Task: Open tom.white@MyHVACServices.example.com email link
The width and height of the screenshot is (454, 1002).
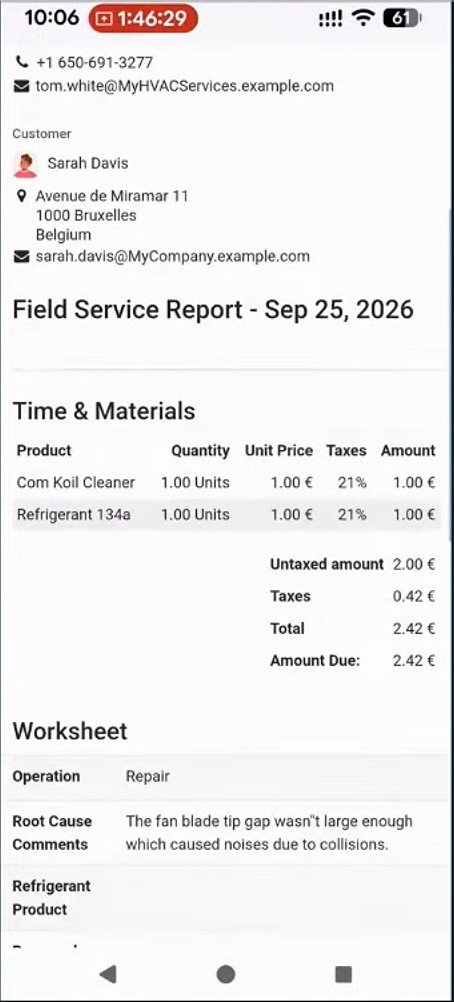Action: (185, 86)
